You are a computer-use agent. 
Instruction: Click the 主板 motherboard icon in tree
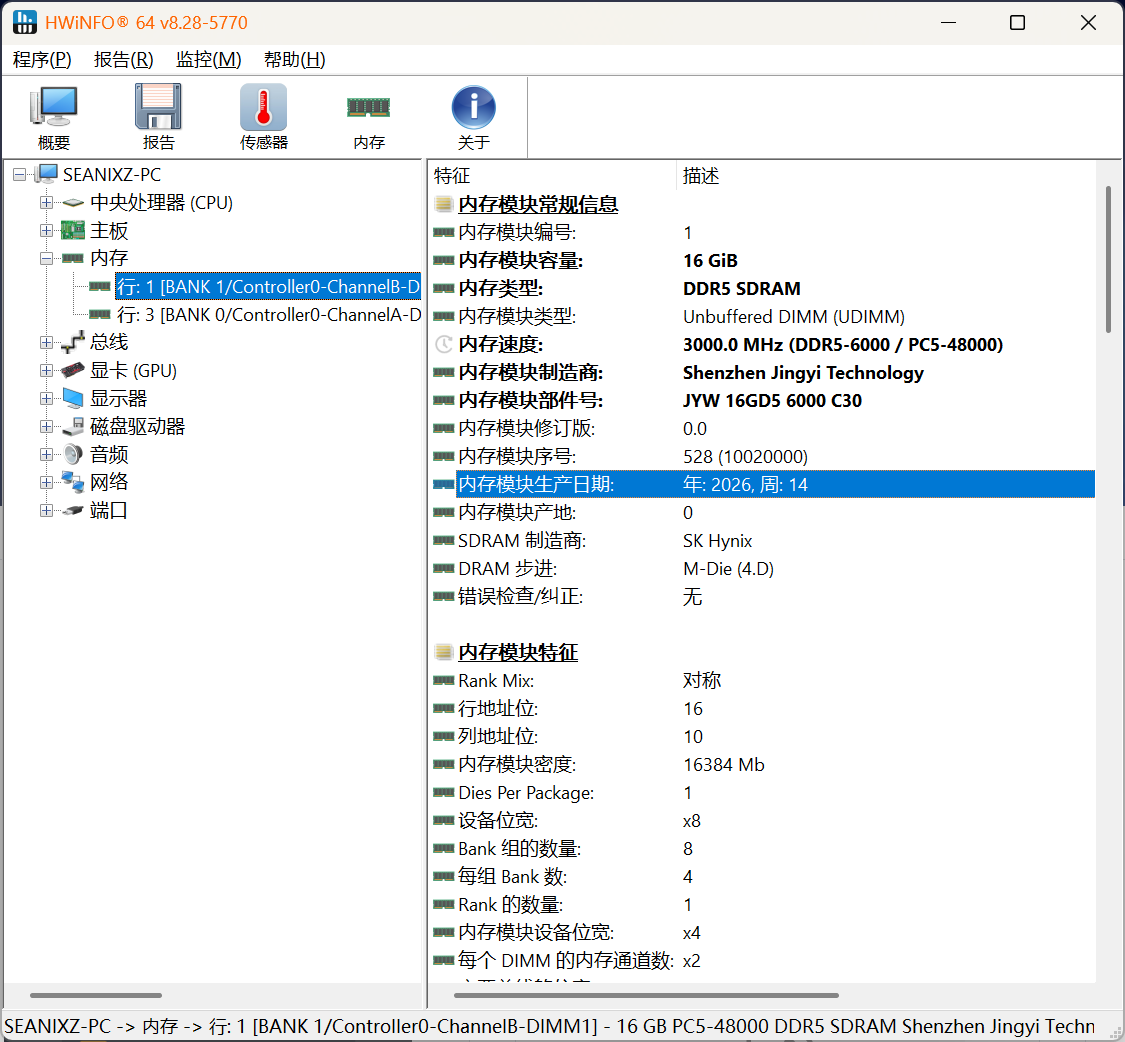[x=72, y=230]
